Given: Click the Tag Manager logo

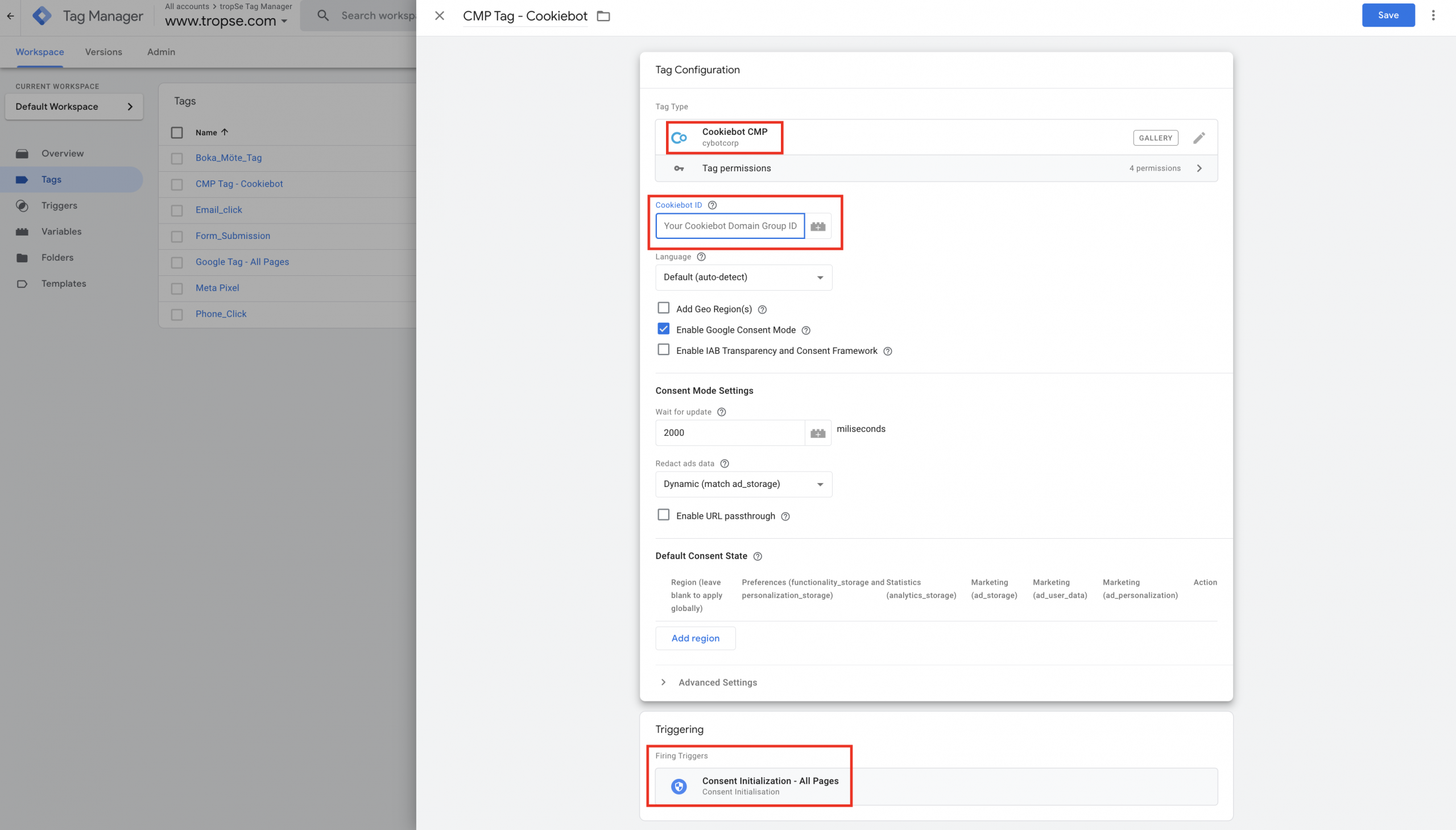Looking at the screenshot, I should (42, 16).
